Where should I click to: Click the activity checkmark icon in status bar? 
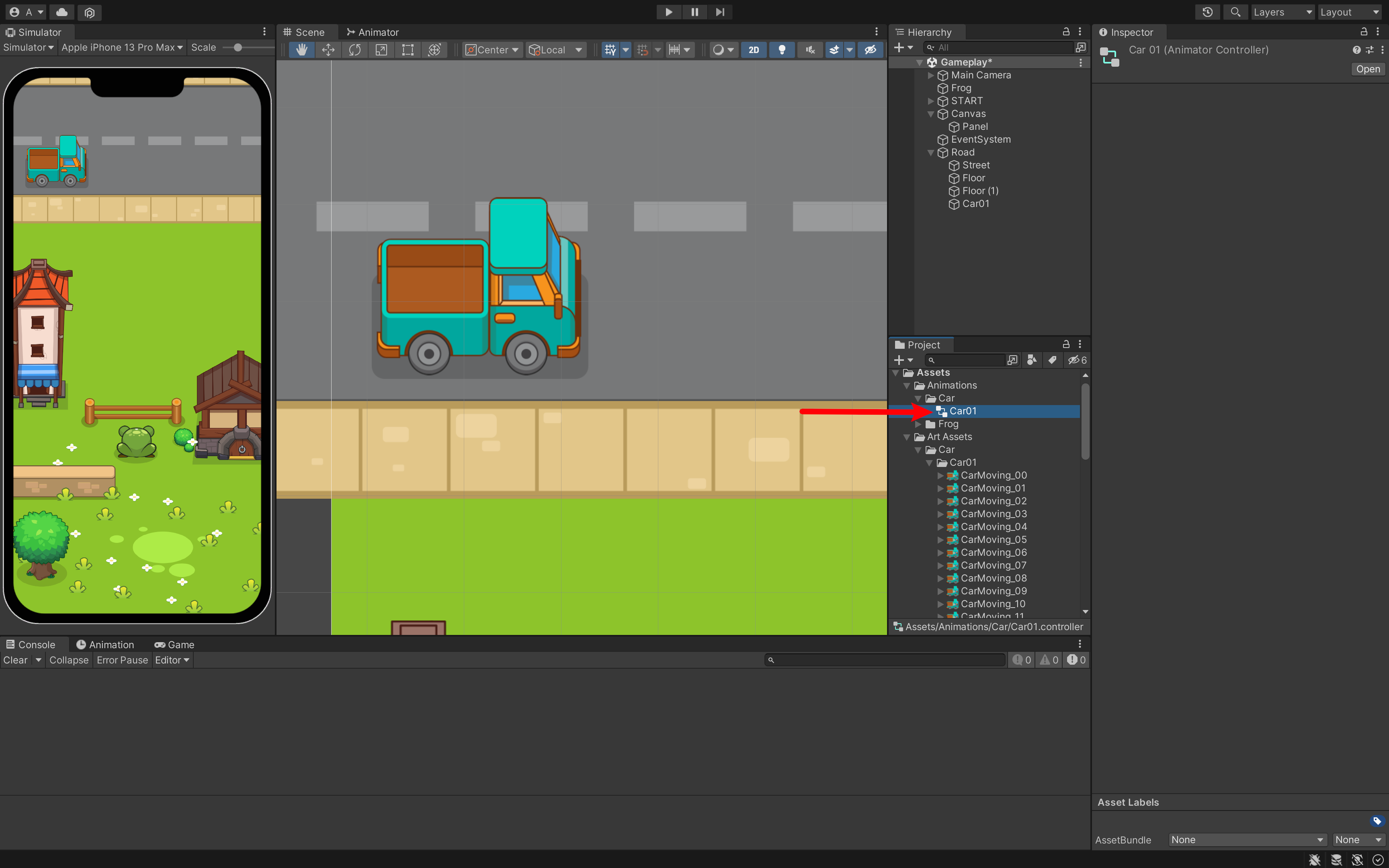coord(1378,860)
